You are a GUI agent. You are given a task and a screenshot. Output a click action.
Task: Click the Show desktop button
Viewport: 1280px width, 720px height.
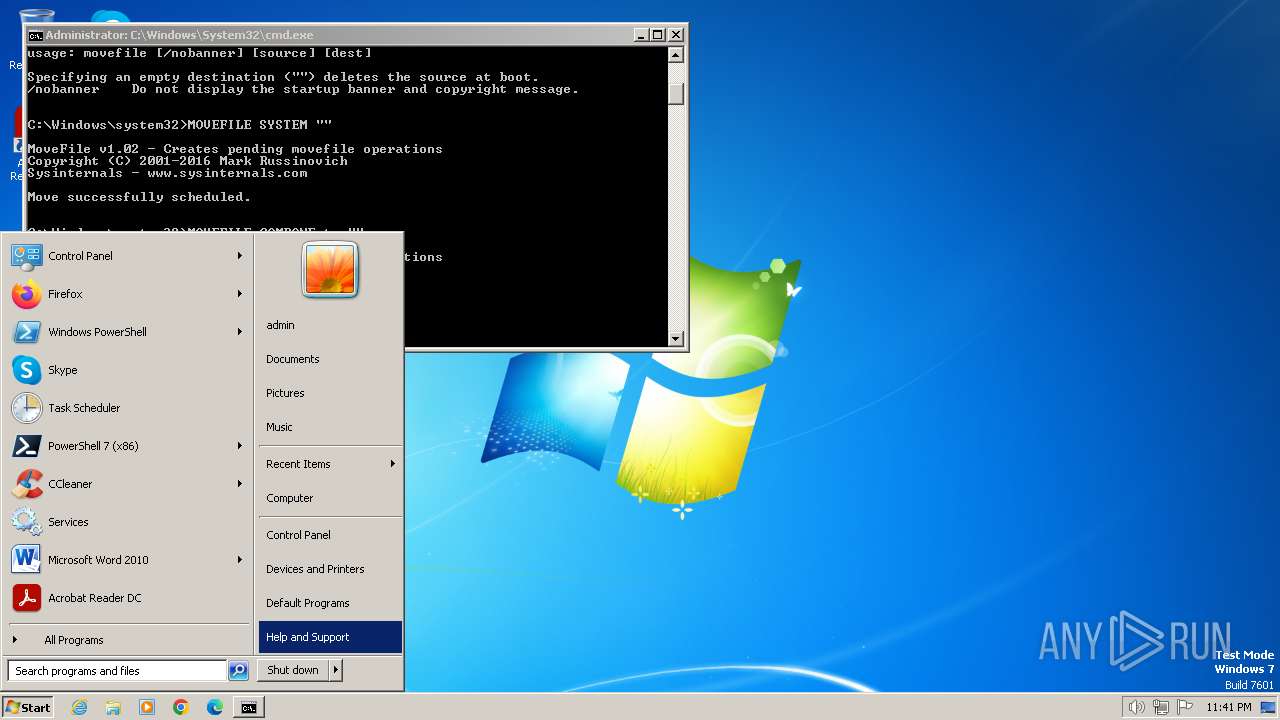coord(1270,707)
